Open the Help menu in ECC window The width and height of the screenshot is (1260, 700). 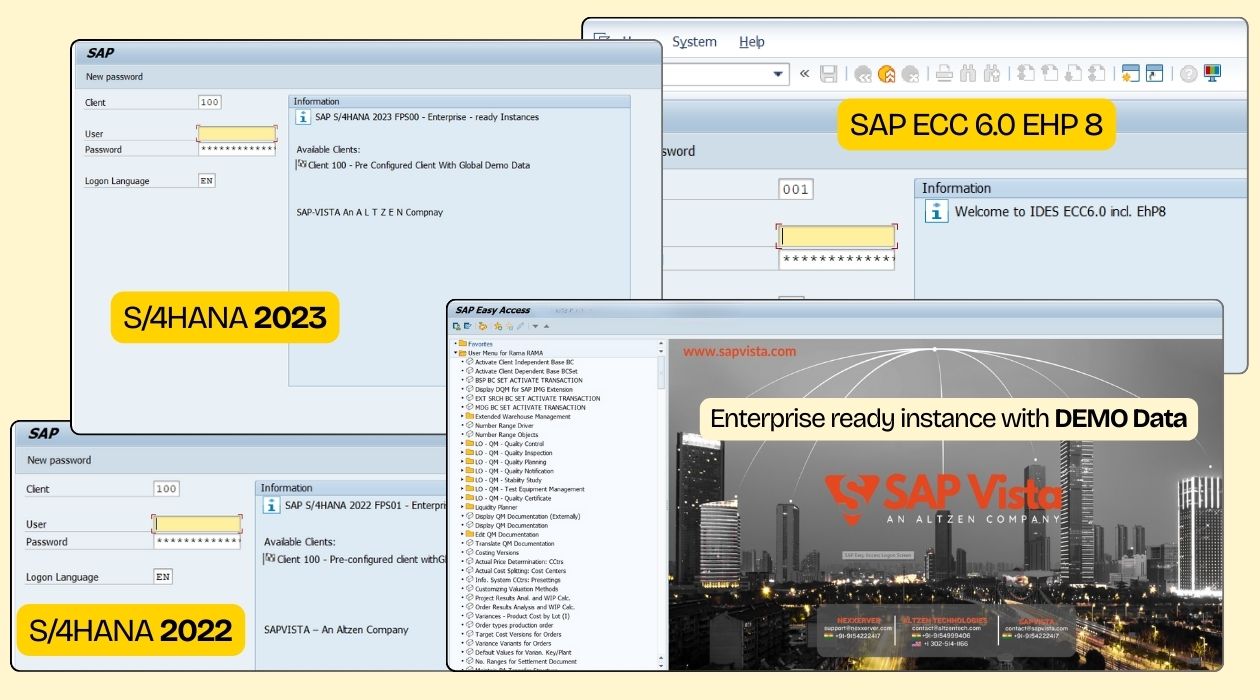(752, 42)
